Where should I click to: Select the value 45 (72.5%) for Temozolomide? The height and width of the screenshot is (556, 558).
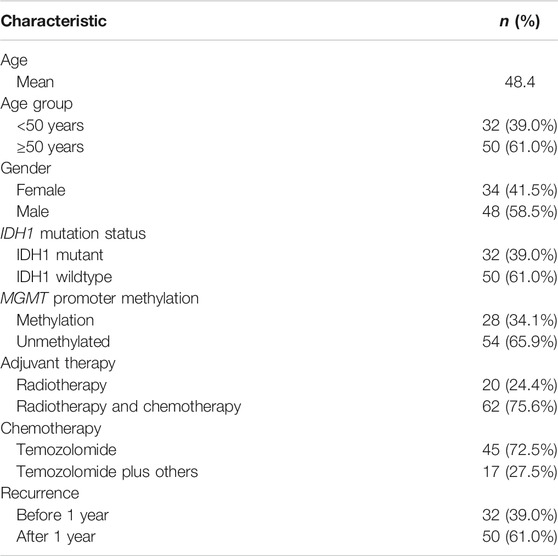(520, 450)
